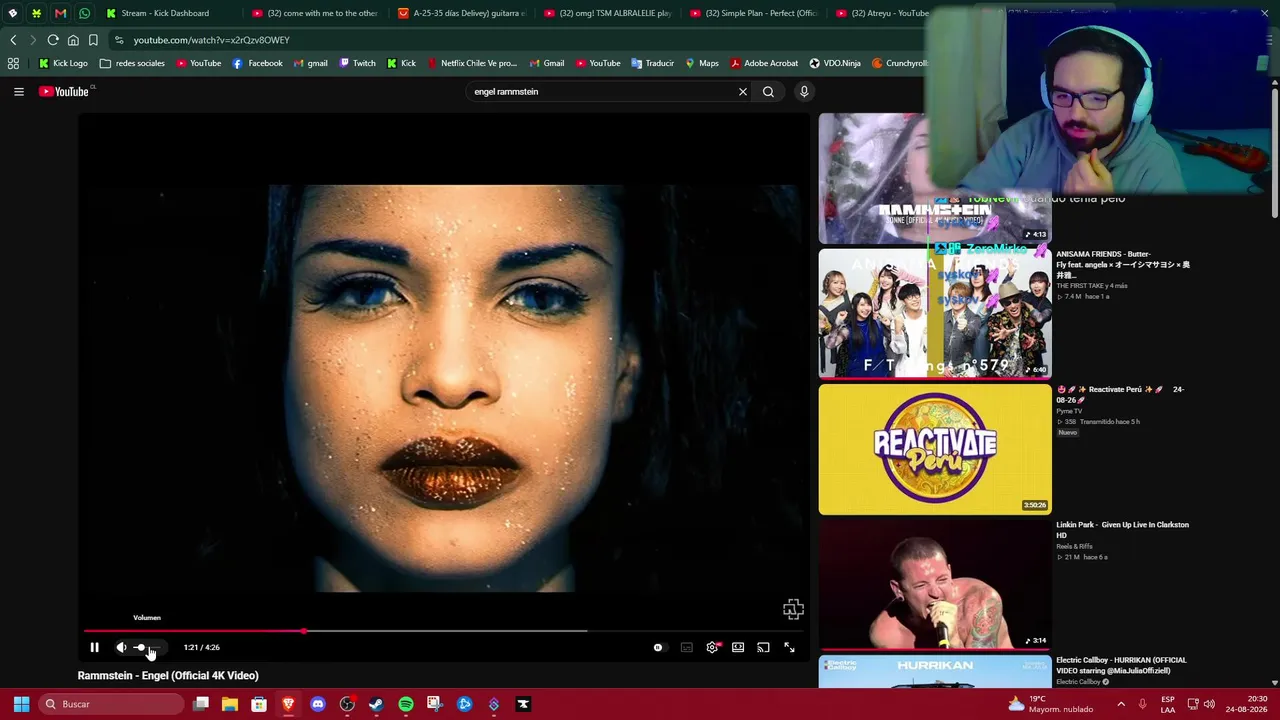Run search with the magnifier button

(x=768, y=91)
